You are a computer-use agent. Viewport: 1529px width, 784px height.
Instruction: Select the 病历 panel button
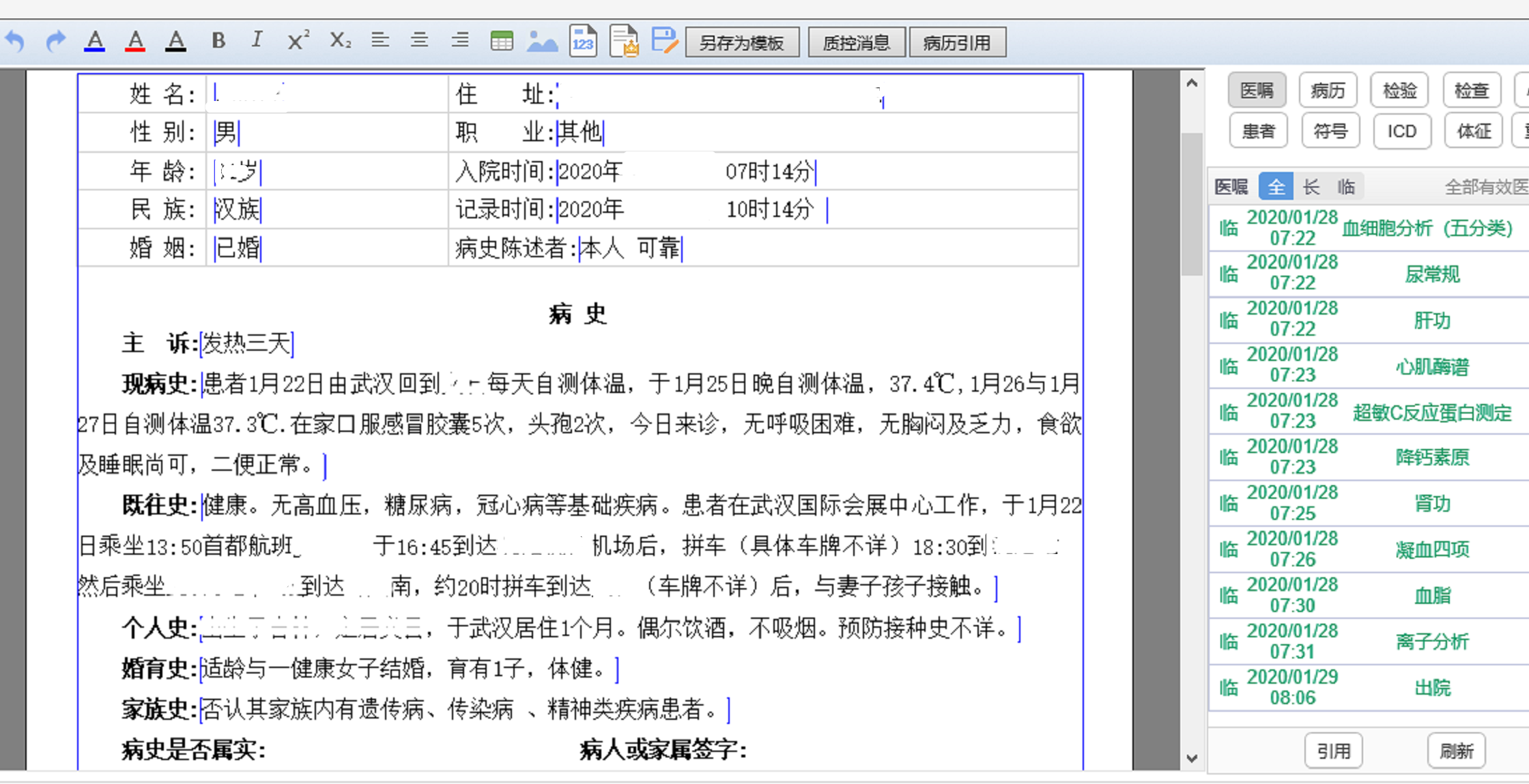pyautogui.click(x=1328, y=90)
